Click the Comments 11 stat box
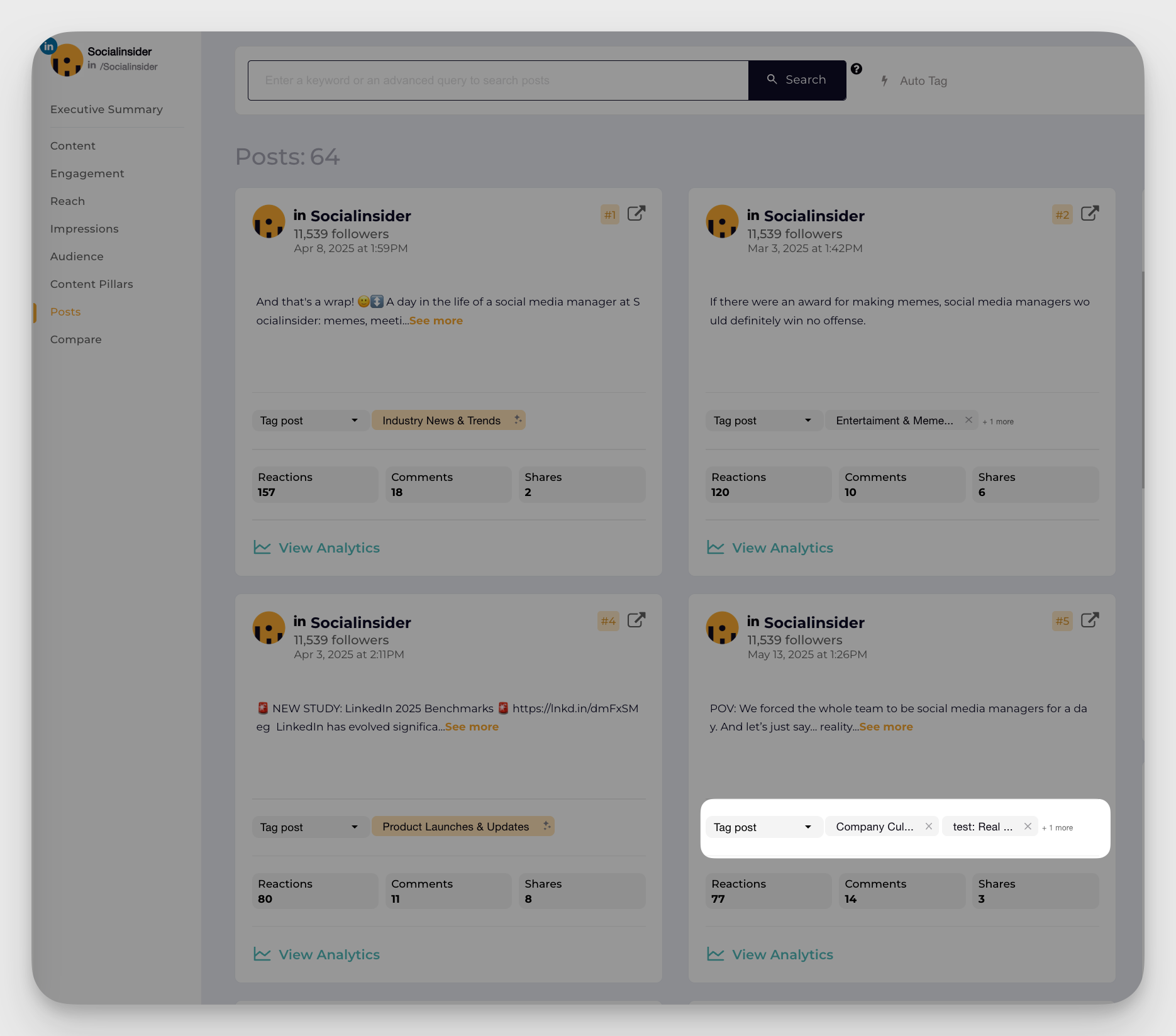The image size is (1176, 1036). coord(449,891)
